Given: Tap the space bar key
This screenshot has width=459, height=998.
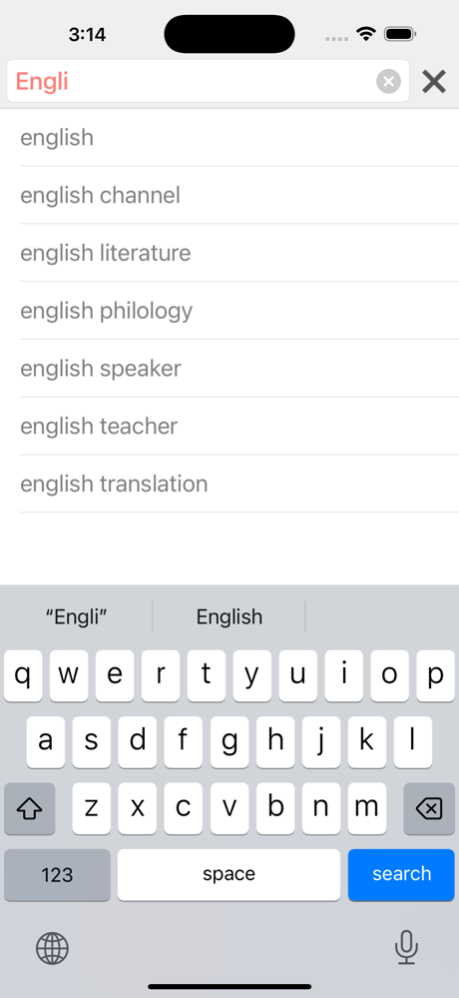Looking at the screenshot, I should 229,875.
